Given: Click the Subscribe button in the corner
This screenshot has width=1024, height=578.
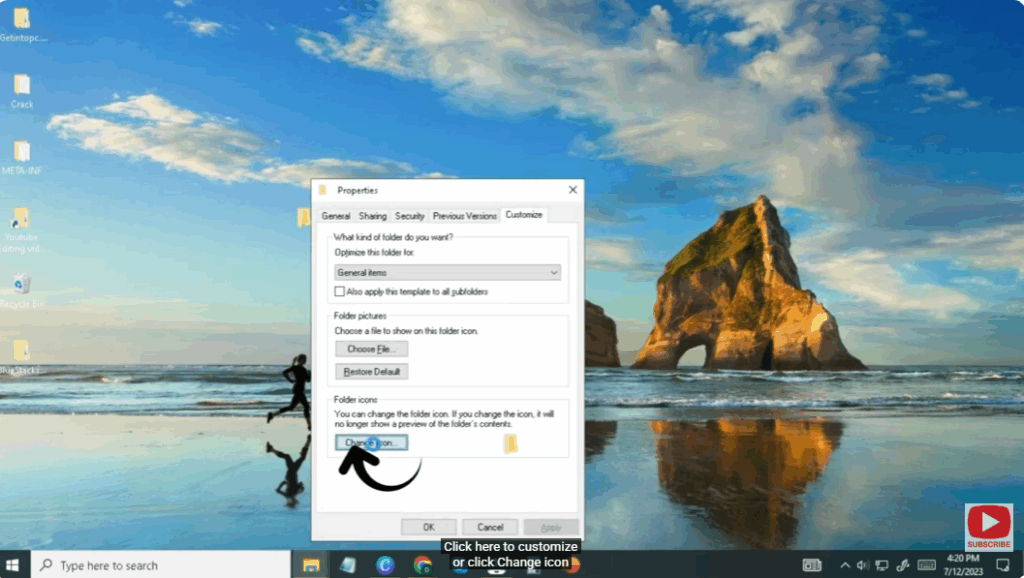Looking at the screenshot, I should tap(988, 526).
